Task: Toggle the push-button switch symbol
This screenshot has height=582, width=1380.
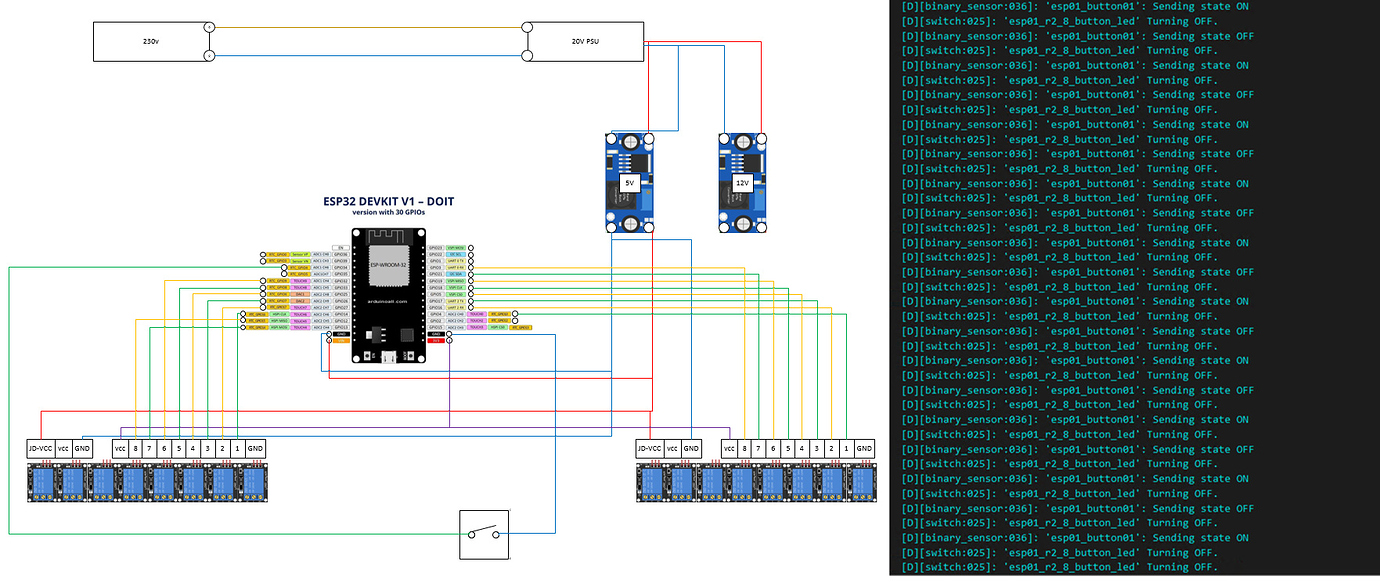Action: point(484,533)
